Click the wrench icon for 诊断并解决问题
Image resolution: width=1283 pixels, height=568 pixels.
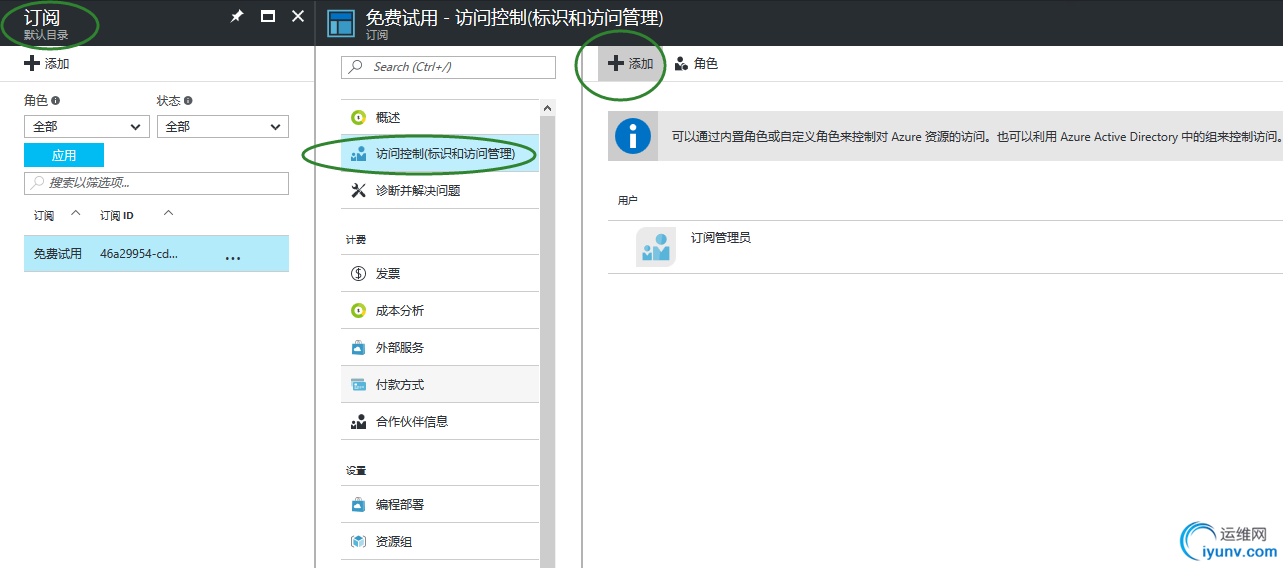[358, 190]
